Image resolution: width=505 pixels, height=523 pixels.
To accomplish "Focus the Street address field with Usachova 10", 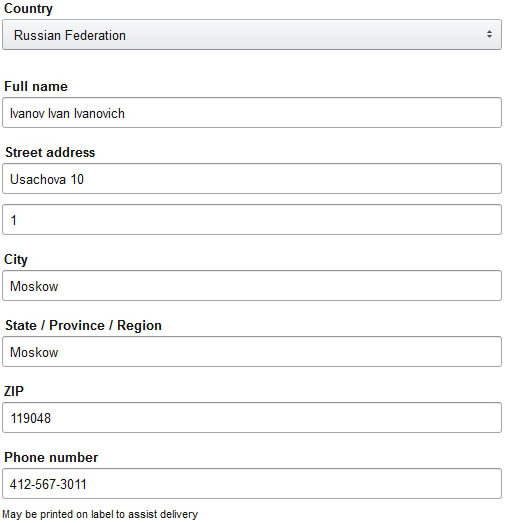I will [x=252, y=179].
